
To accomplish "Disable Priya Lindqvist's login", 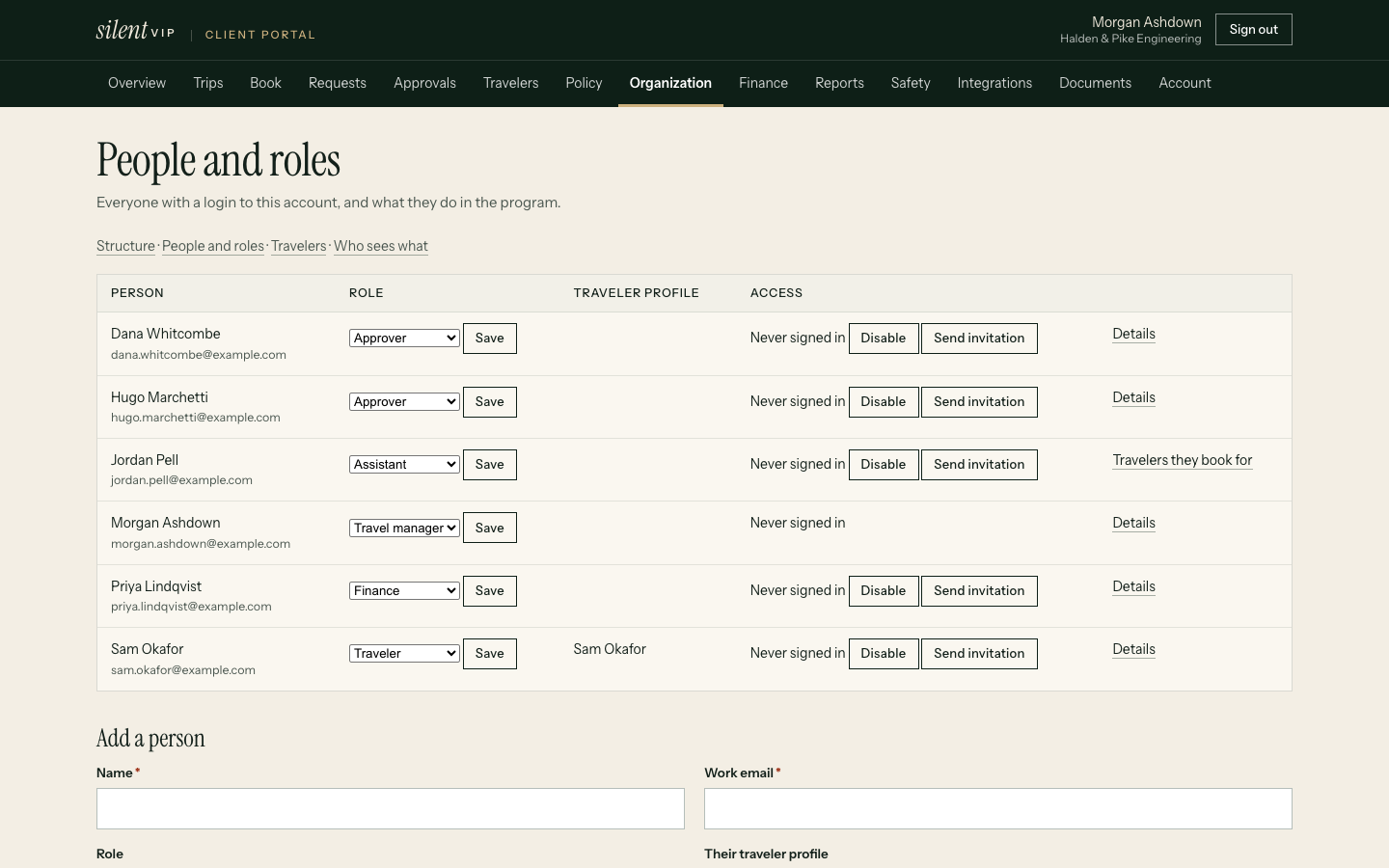I will [x=884, y=591].
